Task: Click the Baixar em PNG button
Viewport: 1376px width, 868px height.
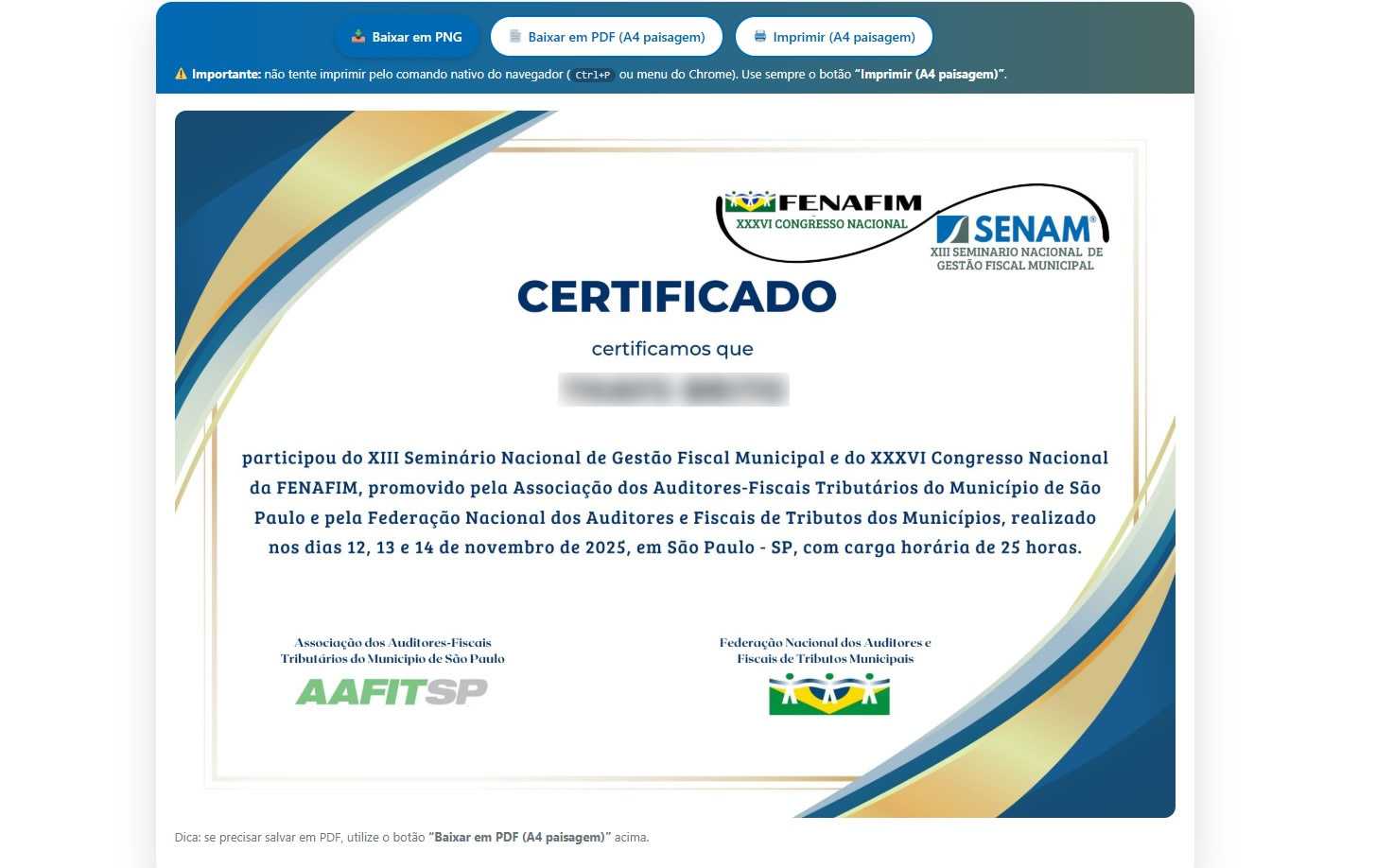Action: click(407, 36)
